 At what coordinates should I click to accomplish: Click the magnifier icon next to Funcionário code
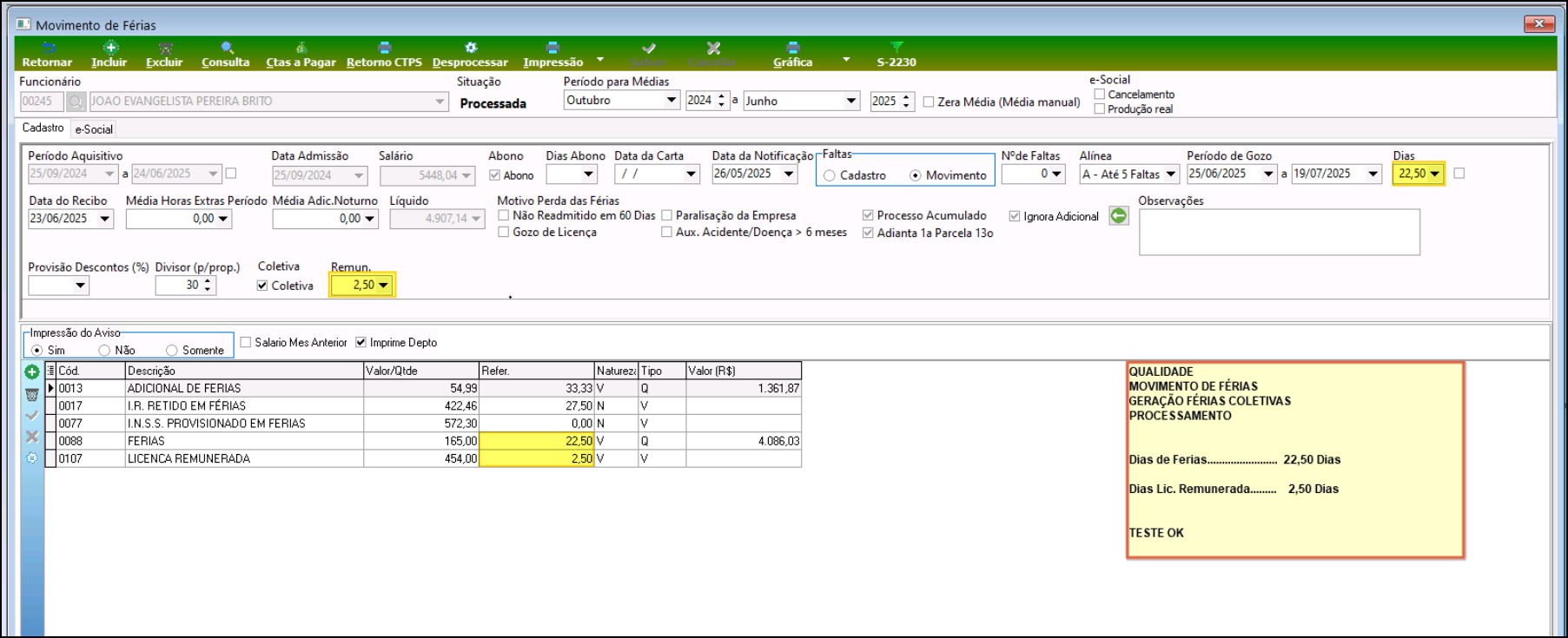click(x=76, y=102)
